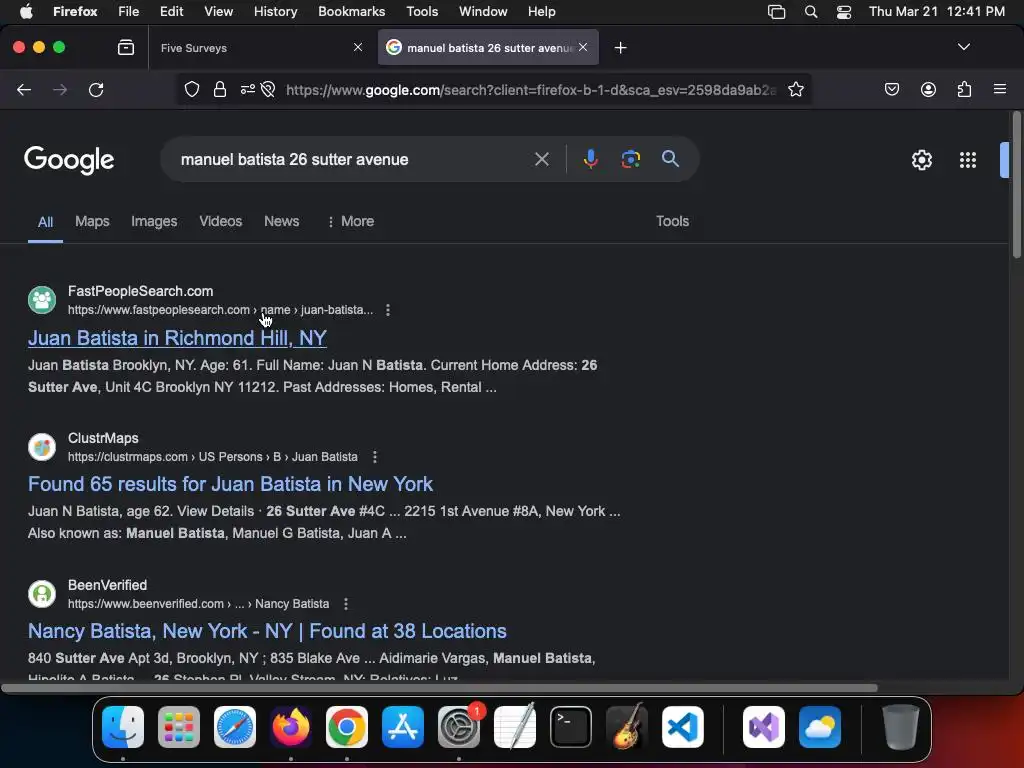
Task: Open the Google apps grid
Action: pyautogui.click(x=967, y=160)
